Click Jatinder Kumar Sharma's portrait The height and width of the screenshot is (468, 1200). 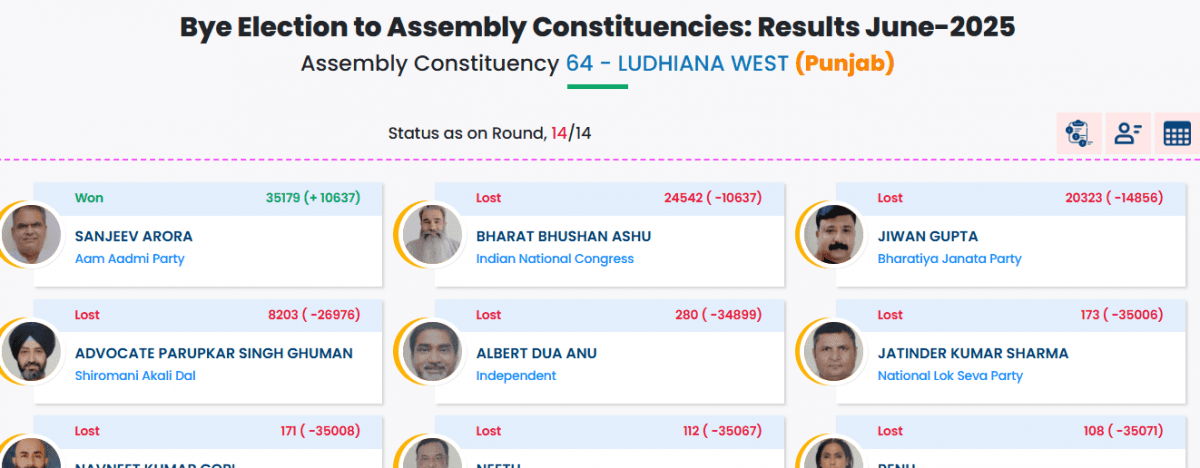coord(834,351)
